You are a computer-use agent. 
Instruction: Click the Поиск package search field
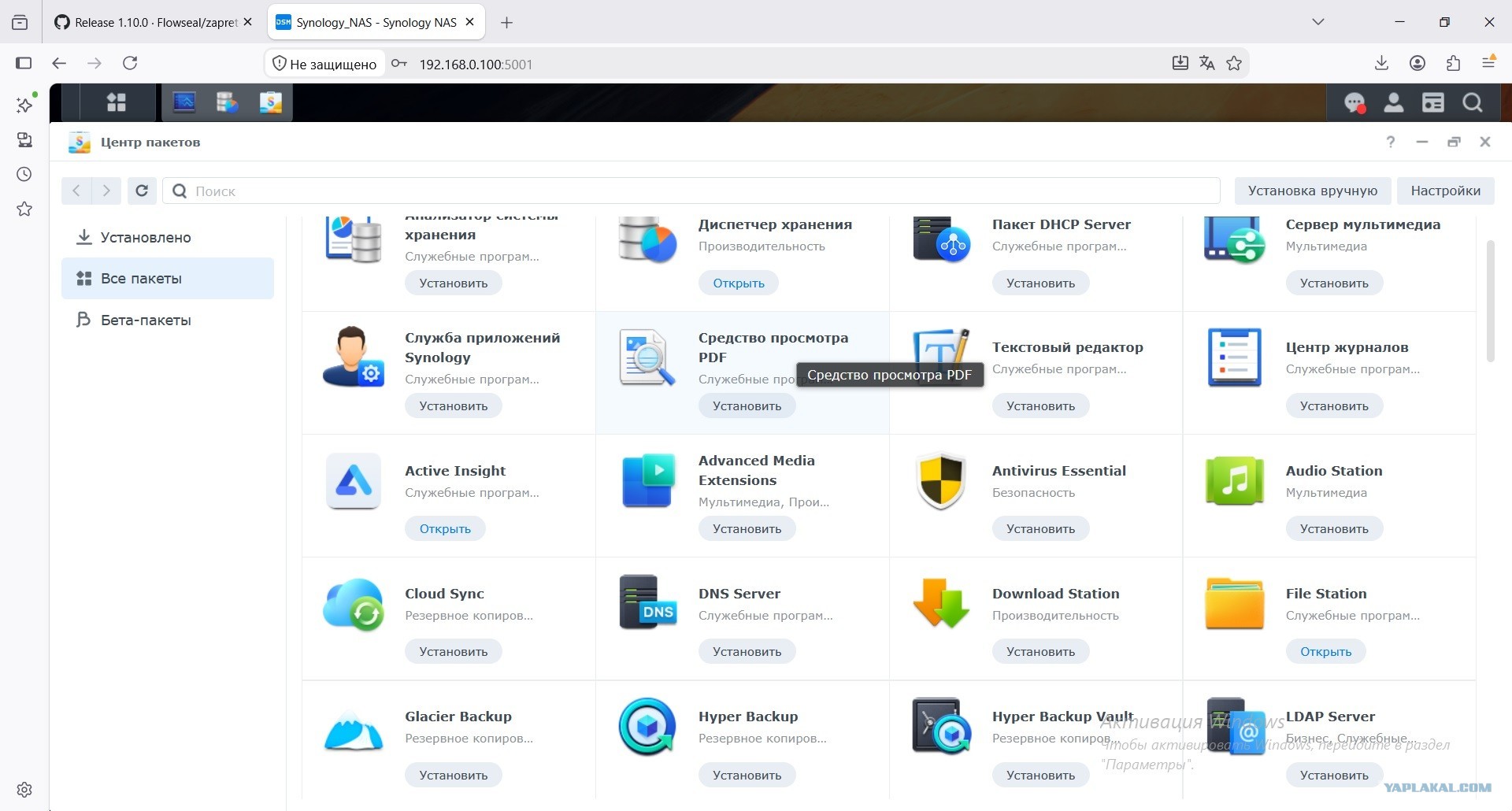click(691, 191)
